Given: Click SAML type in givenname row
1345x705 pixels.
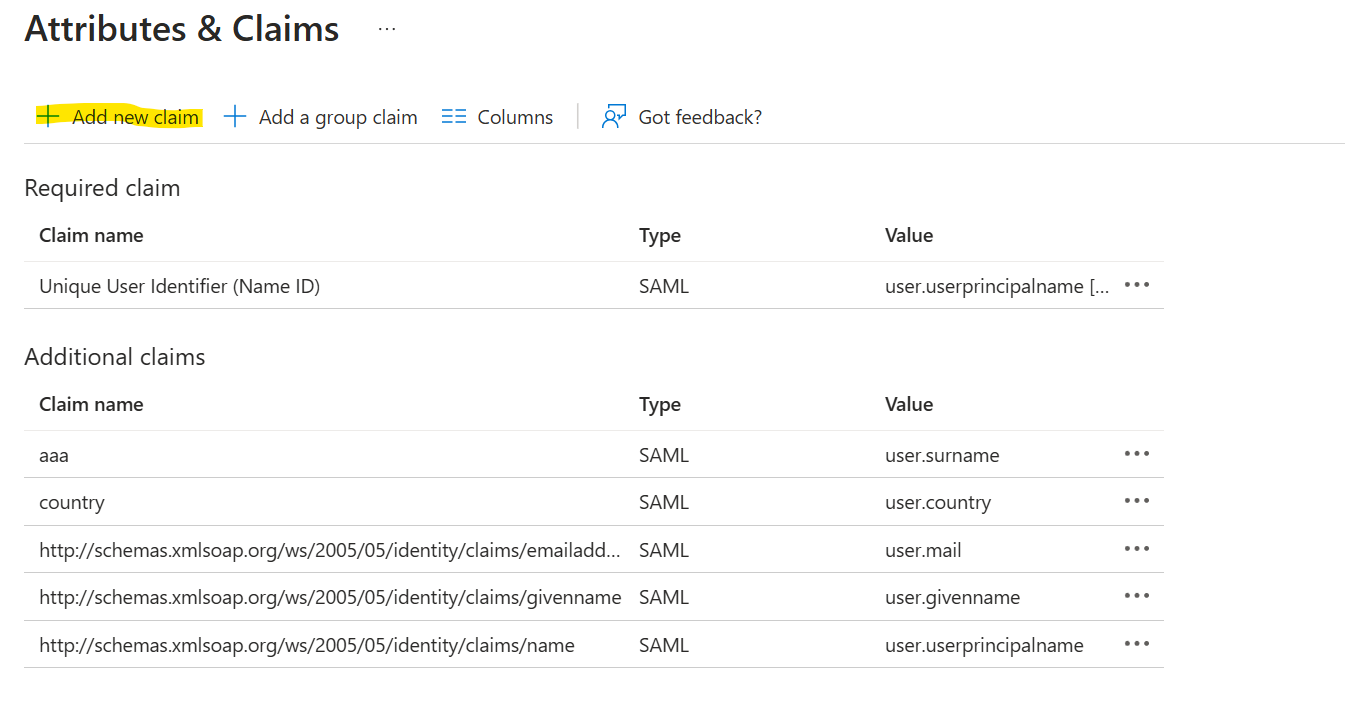Looking at the screenshot, I should click(x=664, y=598).
